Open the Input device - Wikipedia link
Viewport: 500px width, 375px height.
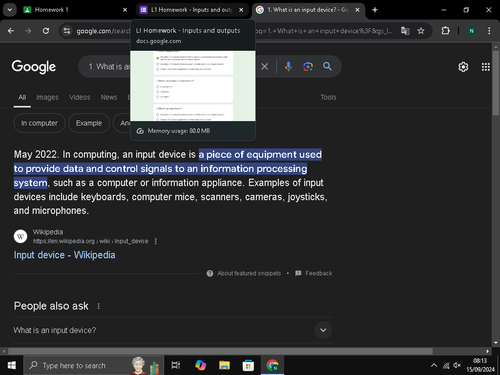tap(64, 255)
